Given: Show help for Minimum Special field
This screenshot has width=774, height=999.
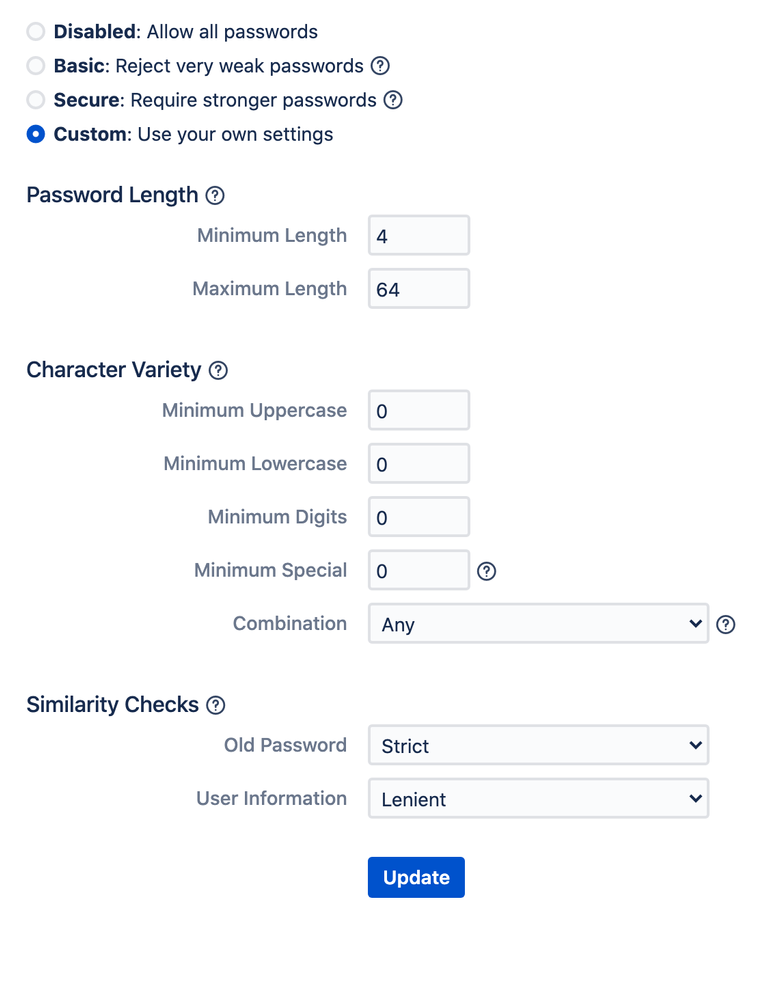Looking at the screenshot, I should coord(487,571).
